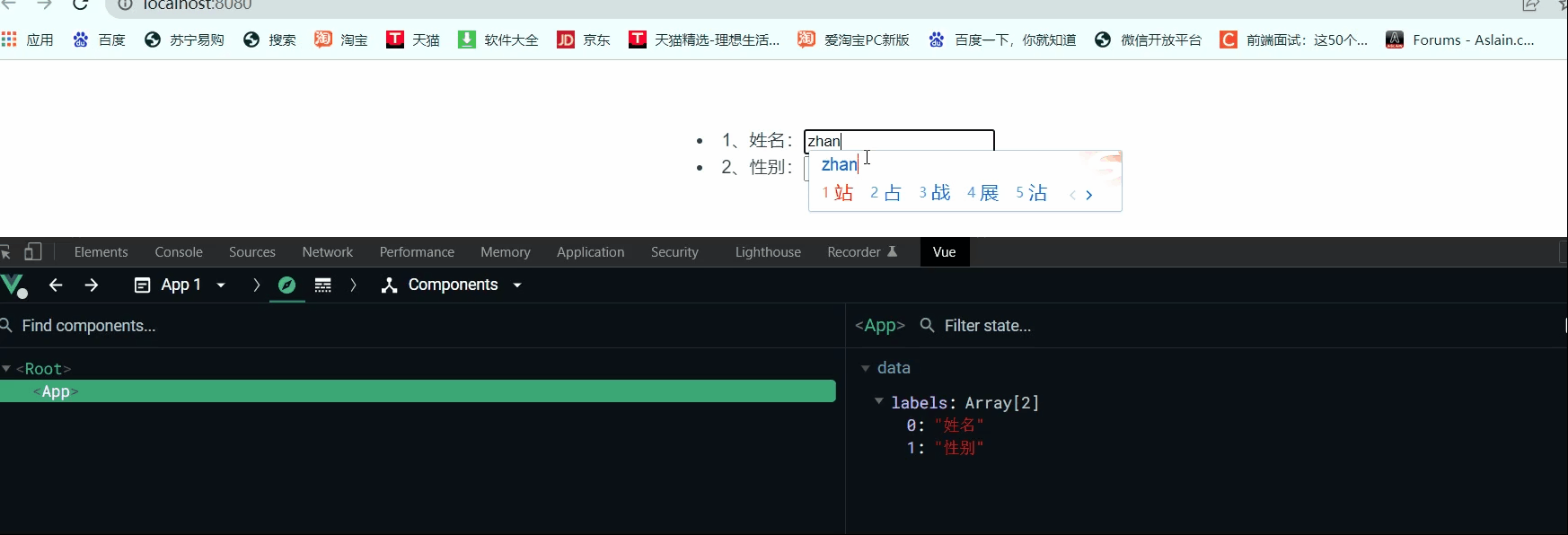Collapse the data section
The width and height of the screenshot is (1568, 535).
click(866, 368)
